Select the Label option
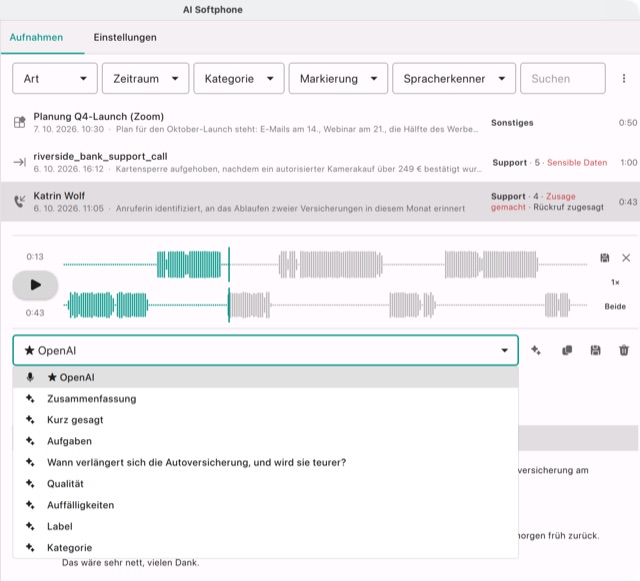The image size is (640, 581). pyautogui.click(x=266, y=527)
